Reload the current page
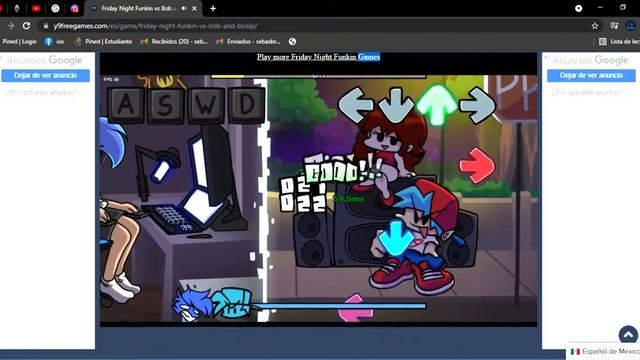Image resolution: width=640 pixels, height=360 pixels. point(27,26)
